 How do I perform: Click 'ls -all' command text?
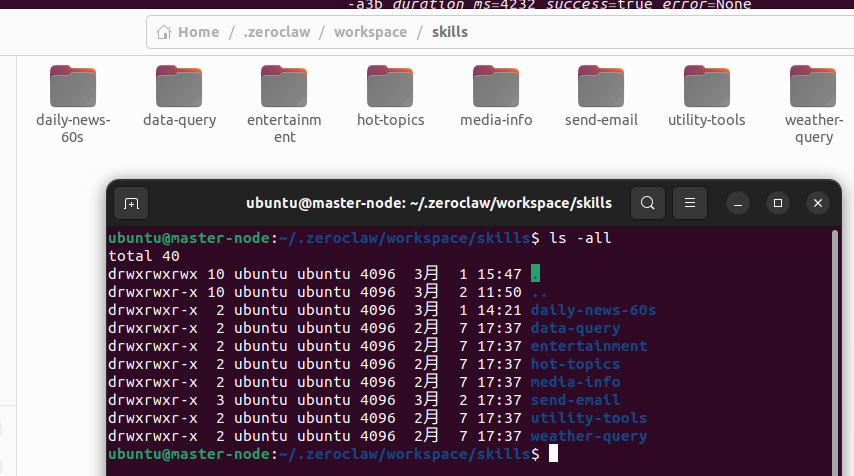tap(580, 238)
